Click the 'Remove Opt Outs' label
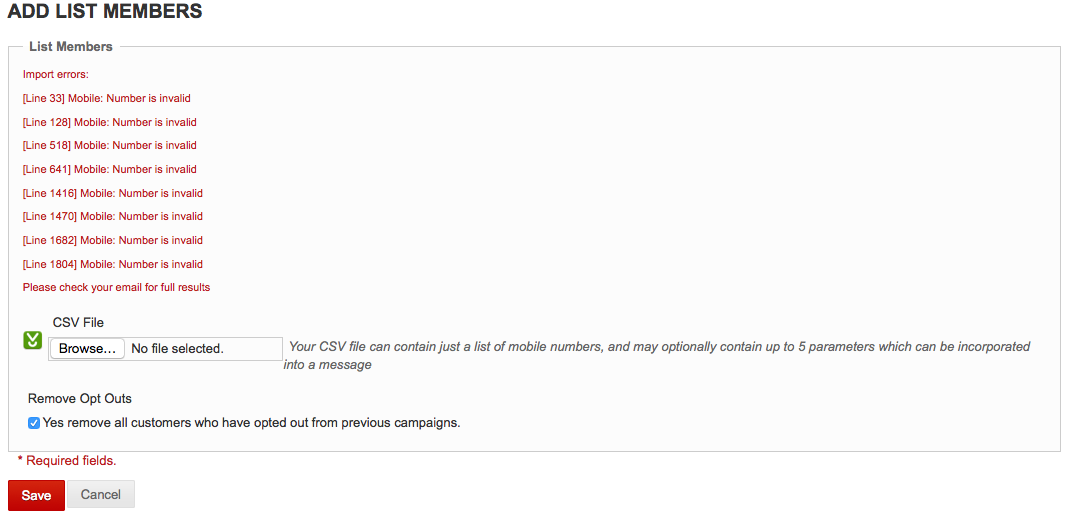Screen dimensions: 1071x525 [80, 399]
